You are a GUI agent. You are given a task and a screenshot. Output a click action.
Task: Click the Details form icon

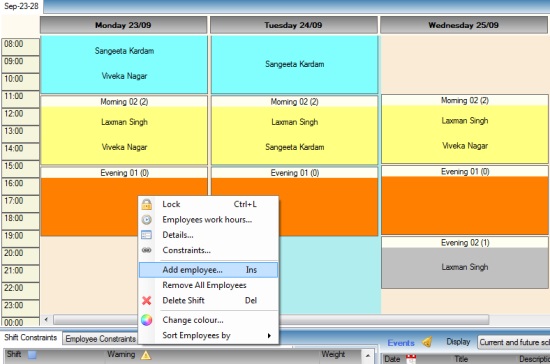click(x=146, y=235)
